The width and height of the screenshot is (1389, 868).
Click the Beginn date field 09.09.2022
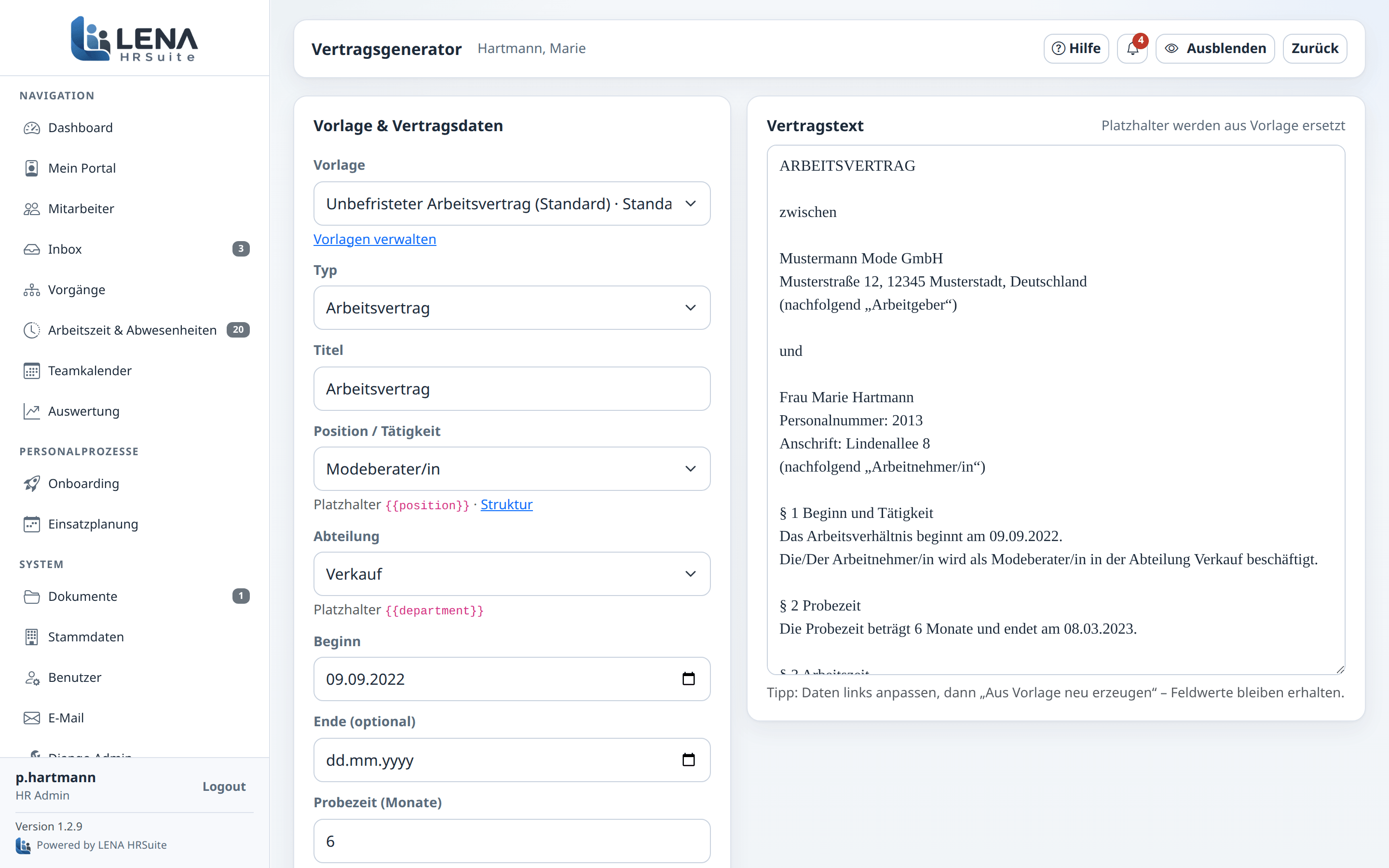511,679
